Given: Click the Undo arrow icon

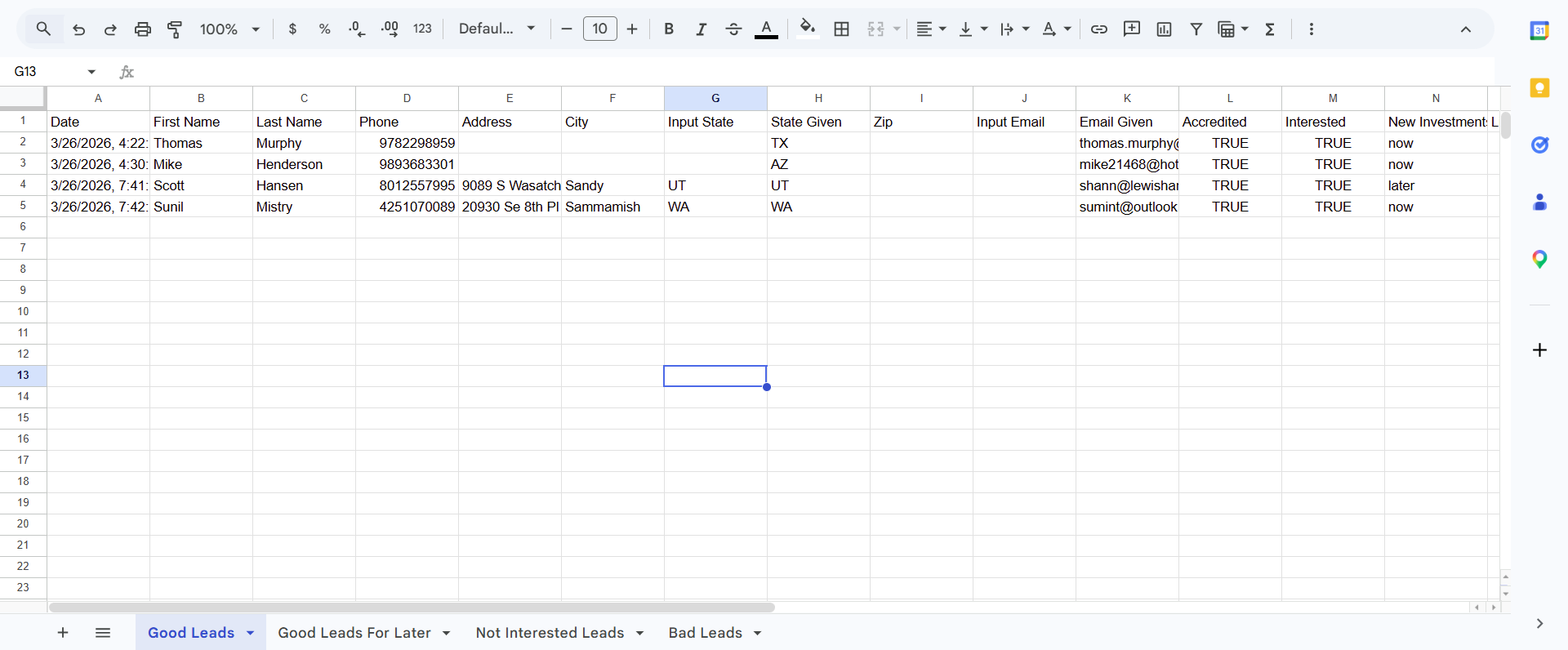Looking at the screenshot, I should click(78, 29).
